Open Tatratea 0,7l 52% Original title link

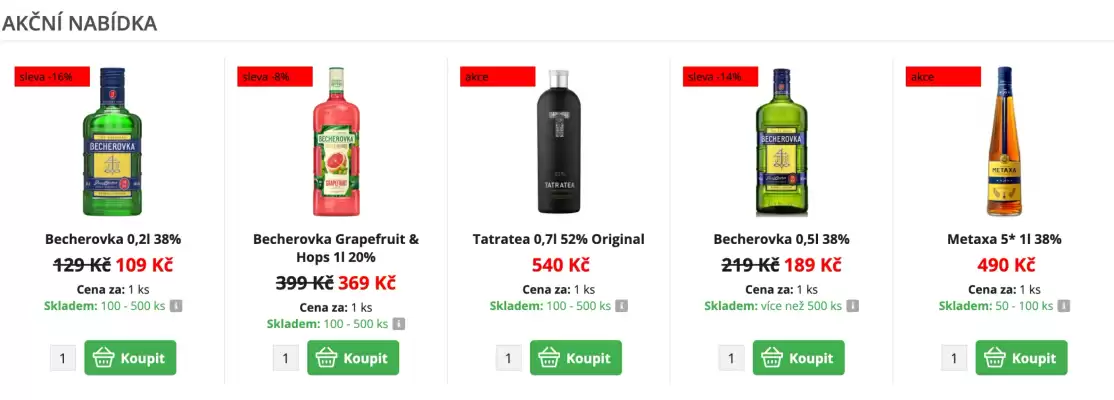[x=558, y=240]
